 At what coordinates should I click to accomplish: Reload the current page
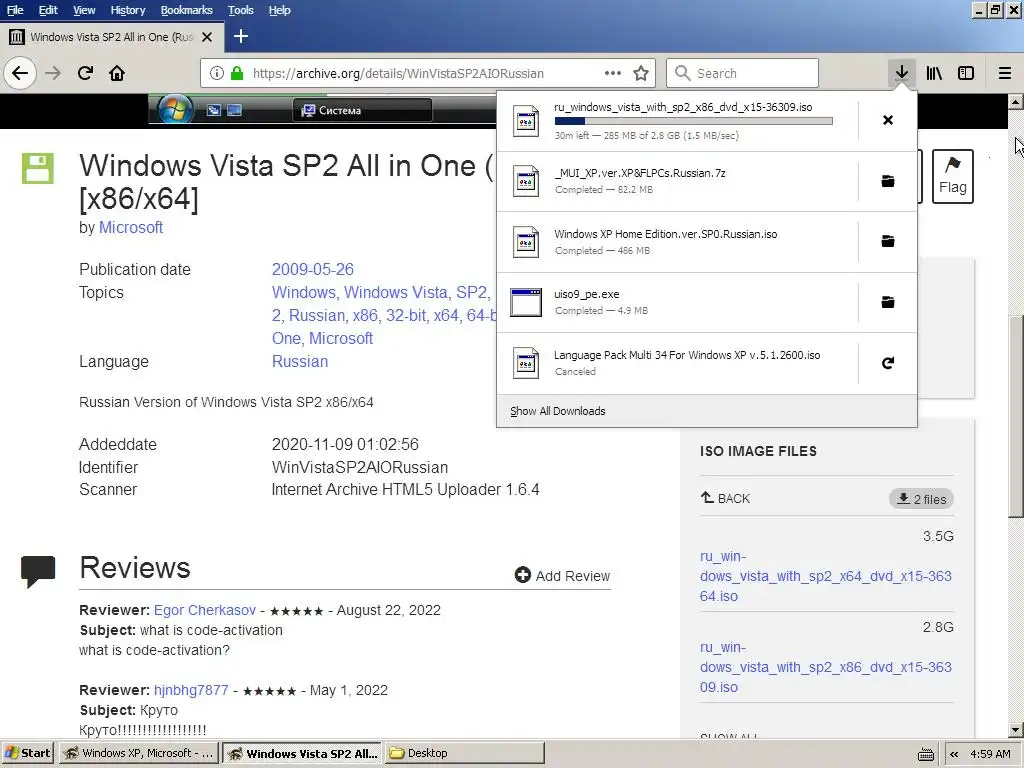click(x=85, y=73)
